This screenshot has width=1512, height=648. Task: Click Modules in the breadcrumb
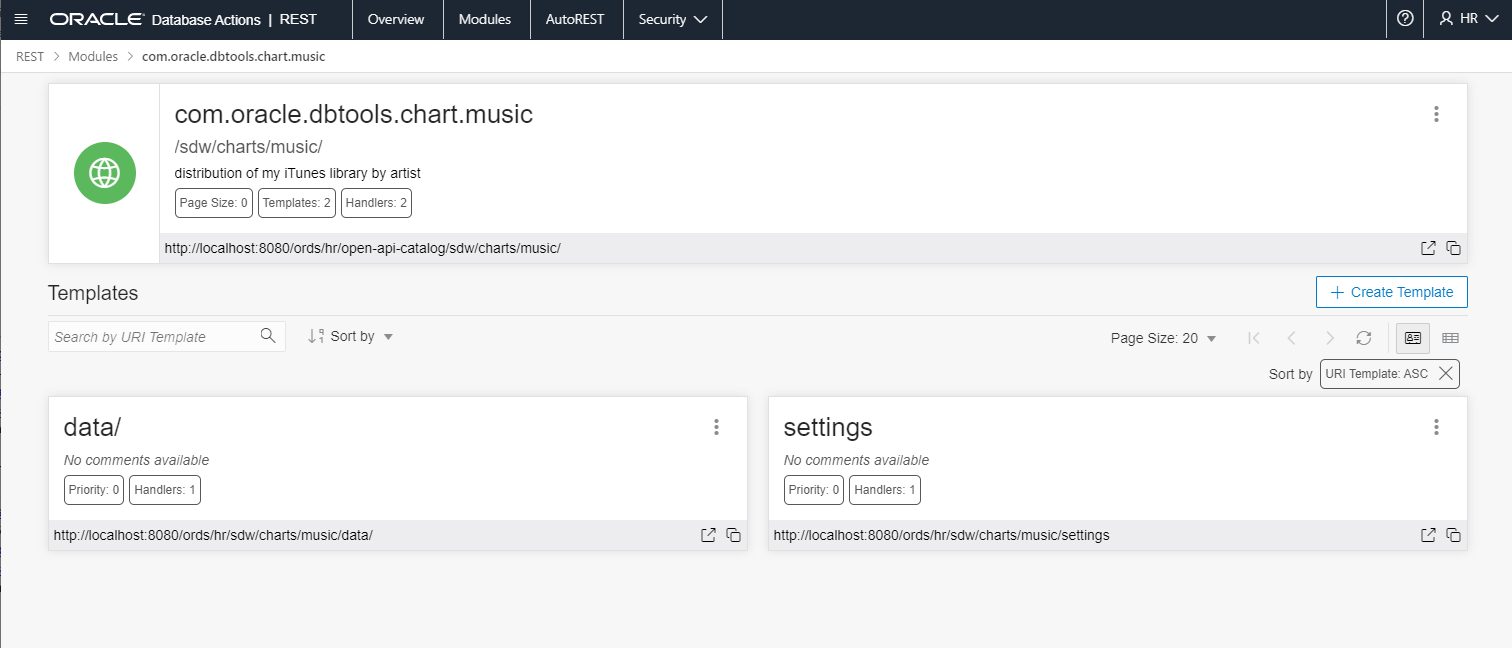[x=93, y=56]
